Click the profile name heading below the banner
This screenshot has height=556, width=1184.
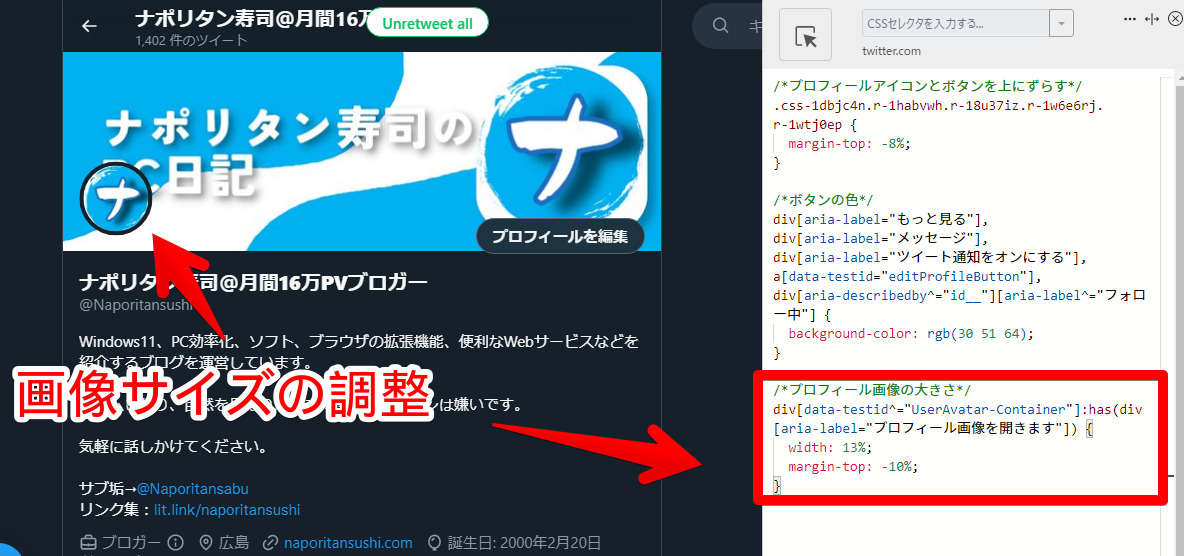254,283
